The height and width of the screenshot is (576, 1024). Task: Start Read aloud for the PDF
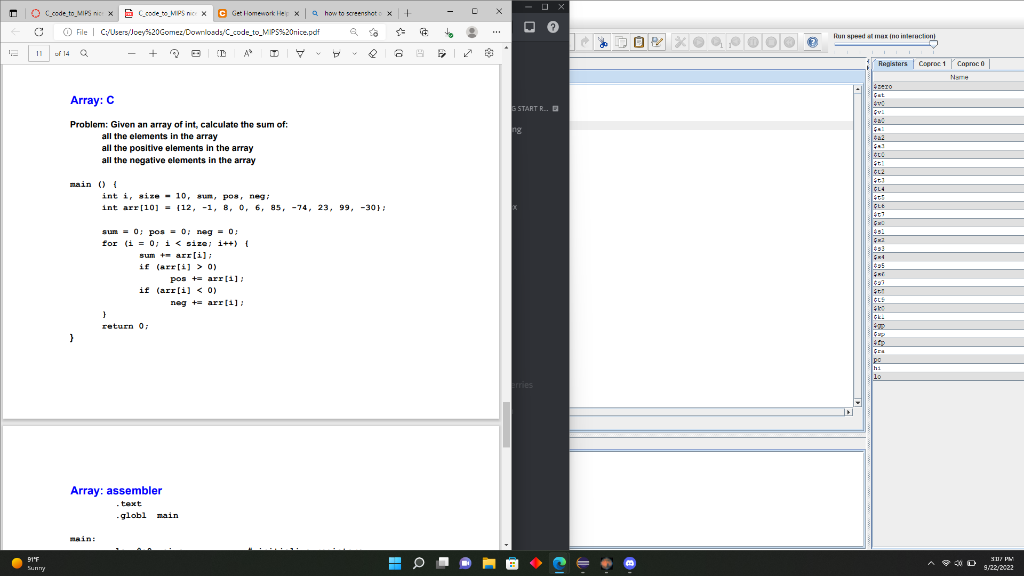[x=247, y=54]
